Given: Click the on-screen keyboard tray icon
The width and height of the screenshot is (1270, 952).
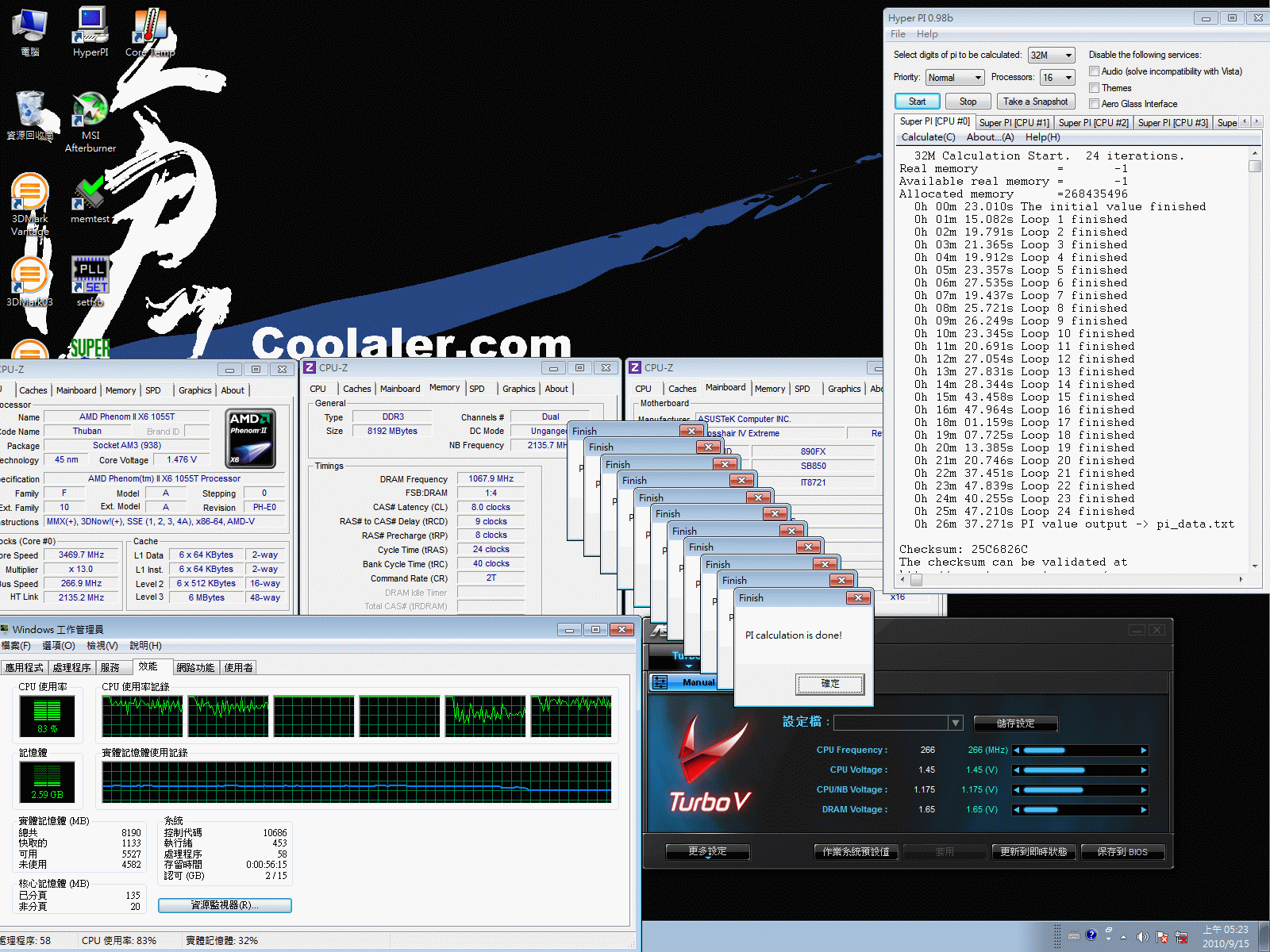Looking at the screenshot, I should 1074,936.
